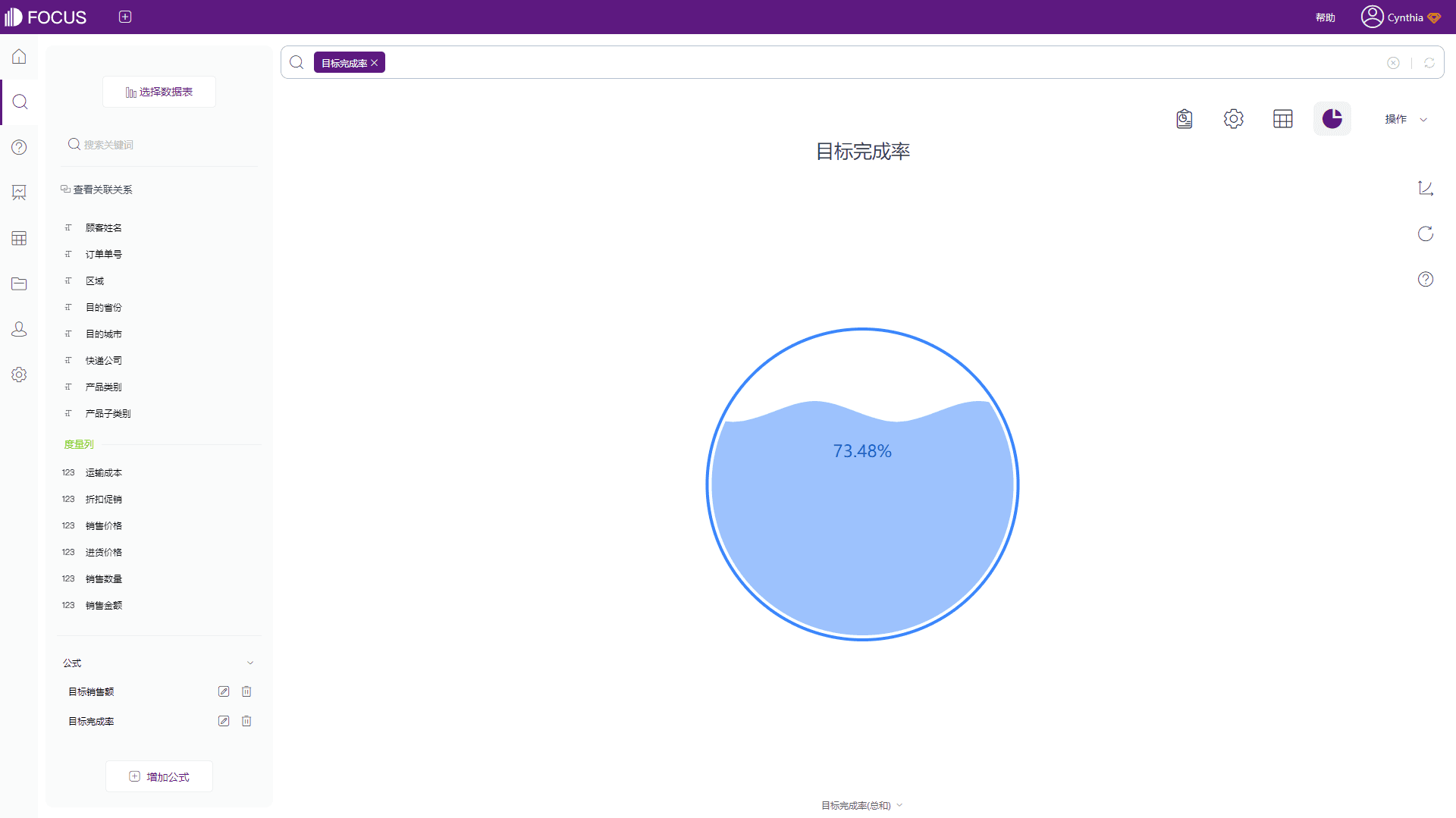Open the search page in the sidebar

[x=20, y=102]
